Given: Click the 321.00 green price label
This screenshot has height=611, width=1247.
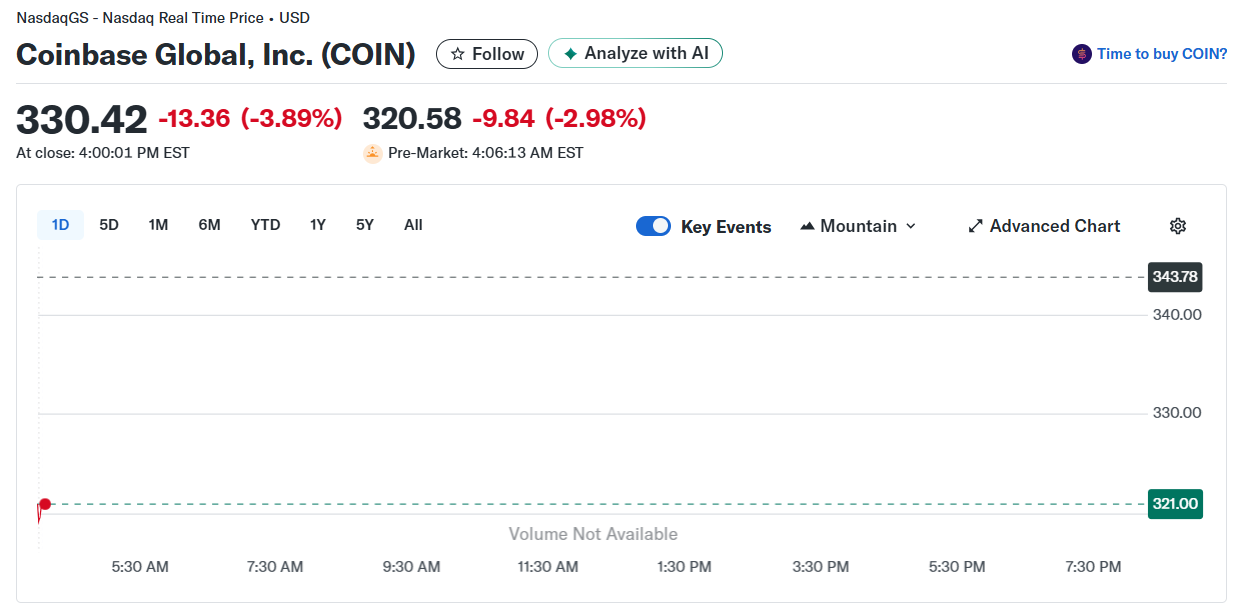Looking at the screenshot, I should point(1175,504).
